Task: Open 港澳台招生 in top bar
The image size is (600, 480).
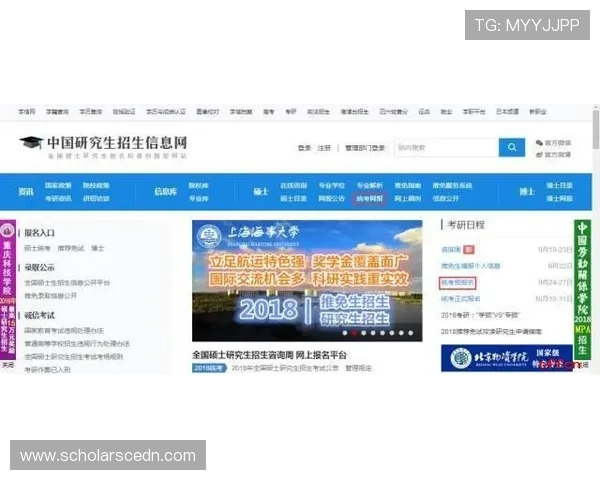Action: (x=355, y=111)
